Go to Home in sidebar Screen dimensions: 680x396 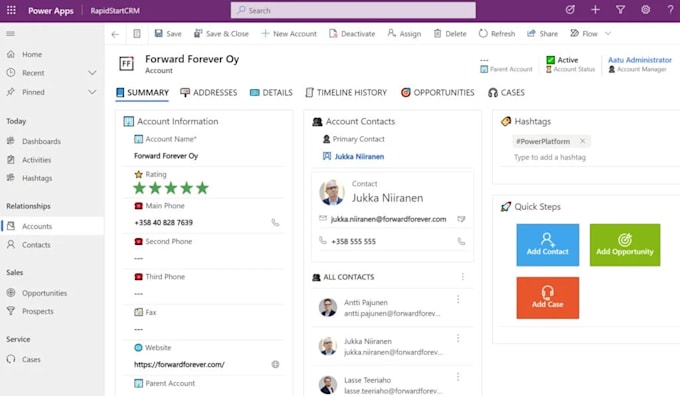click(x=32, y=54)
